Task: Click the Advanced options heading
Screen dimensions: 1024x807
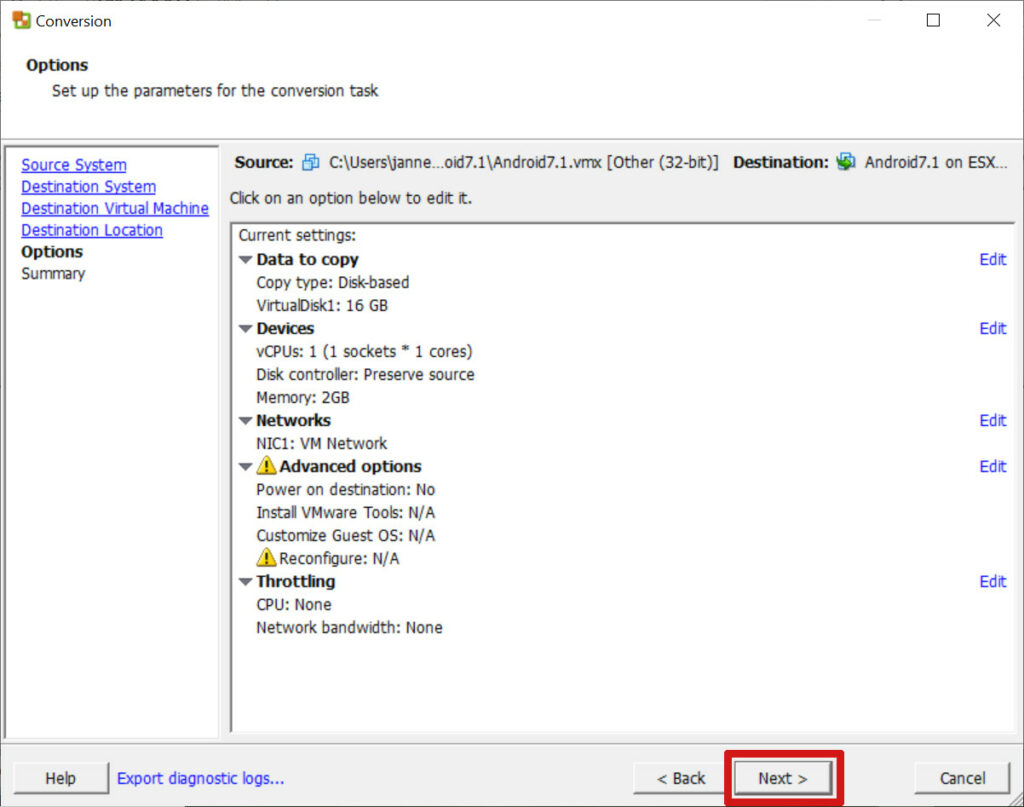Action: pos(350,466)
